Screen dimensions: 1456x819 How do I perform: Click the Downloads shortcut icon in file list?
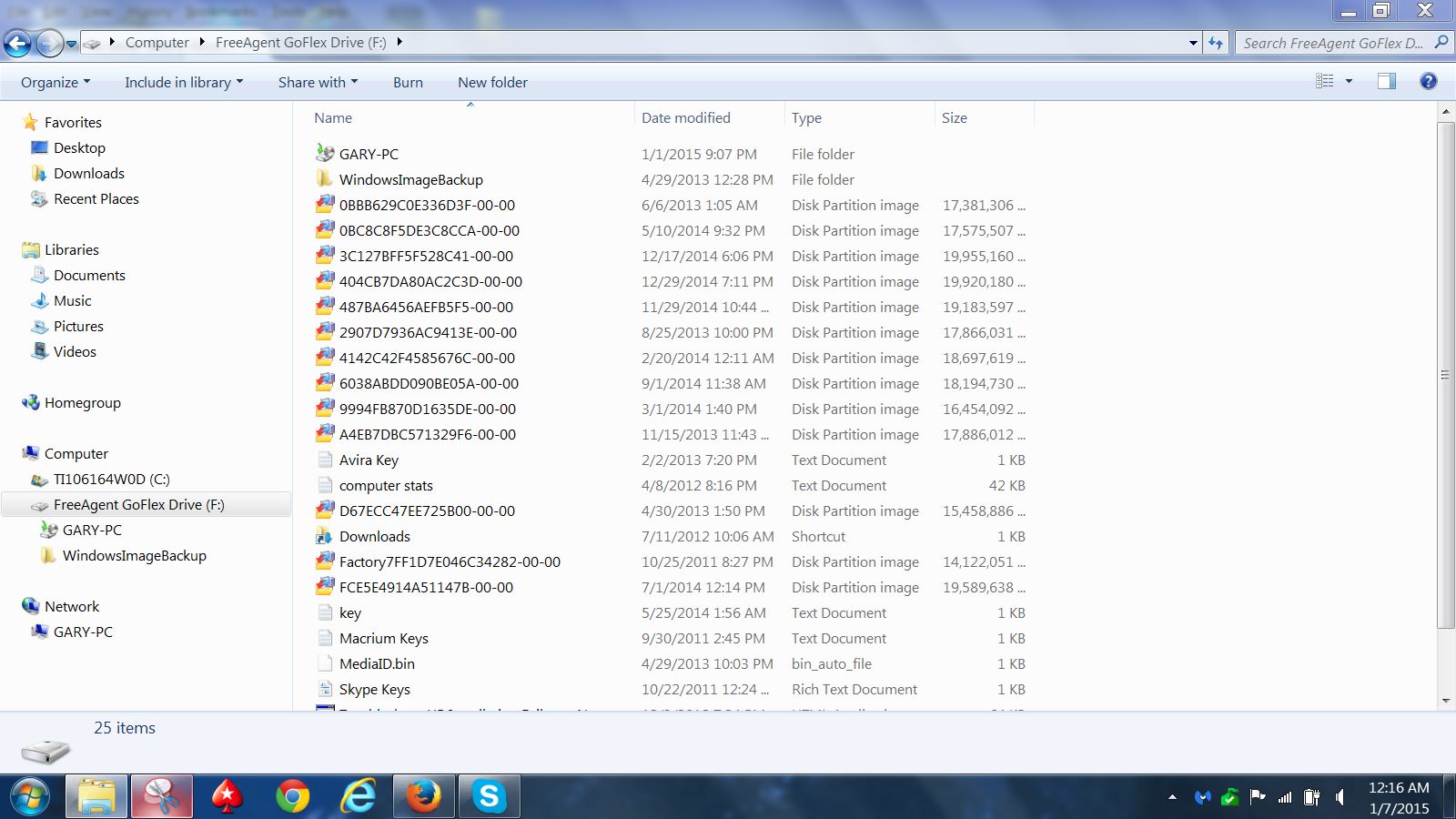pyautogui.click(x=325, y=536)
